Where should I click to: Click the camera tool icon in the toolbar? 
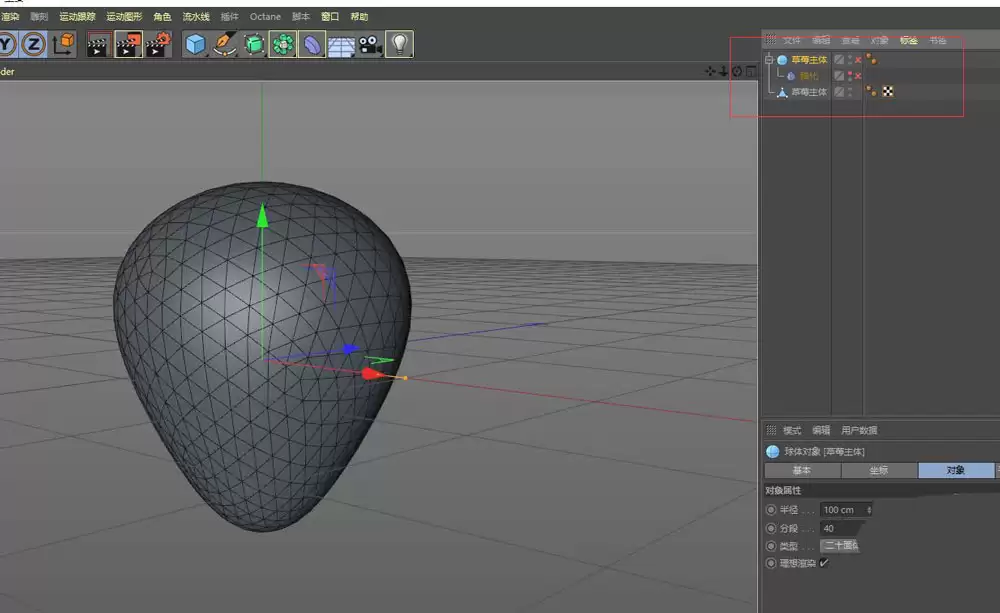[370, 44]
